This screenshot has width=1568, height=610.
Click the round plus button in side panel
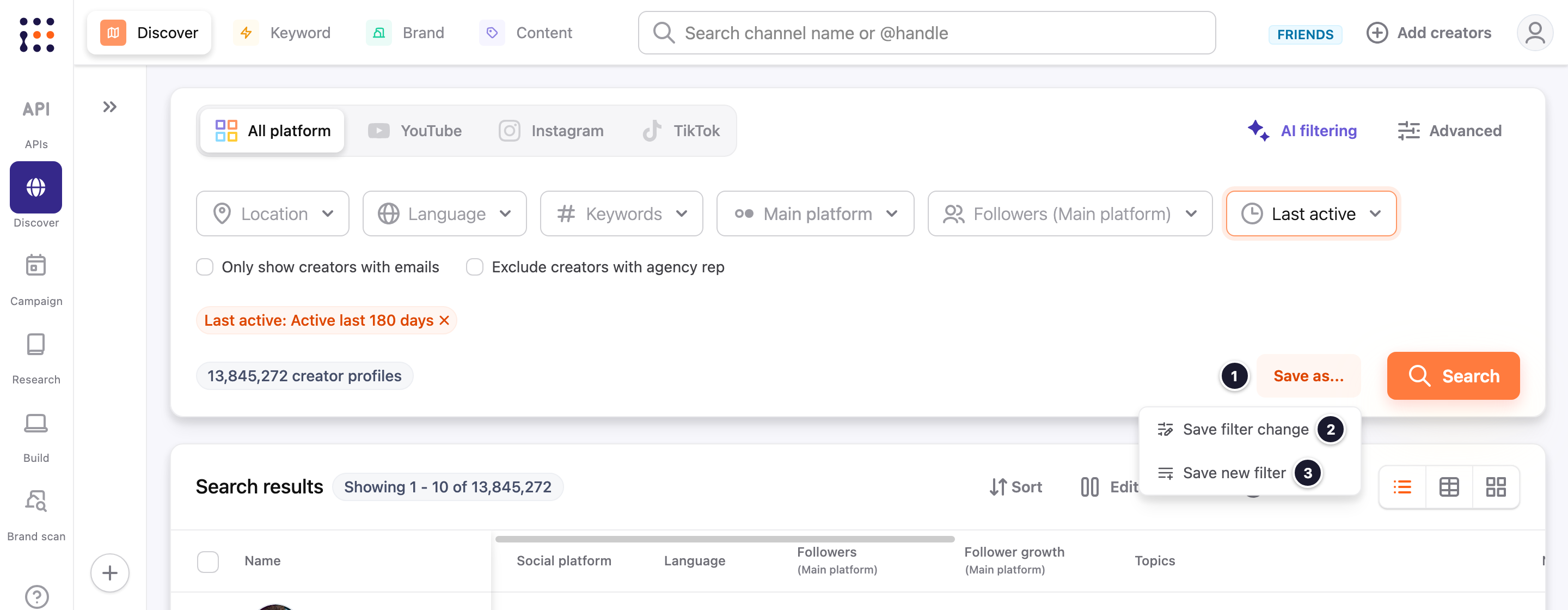coord(110,572)
